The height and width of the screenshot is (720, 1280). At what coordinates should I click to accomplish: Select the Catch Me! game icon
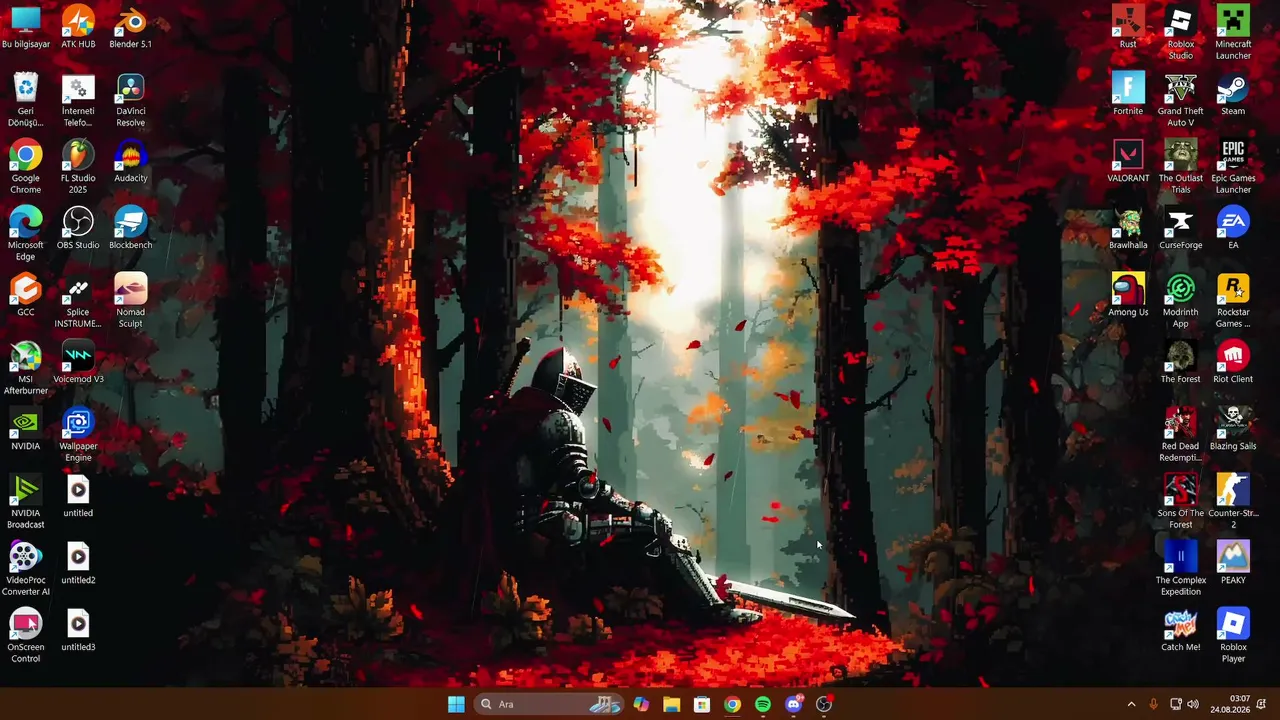pos(1181,631)
